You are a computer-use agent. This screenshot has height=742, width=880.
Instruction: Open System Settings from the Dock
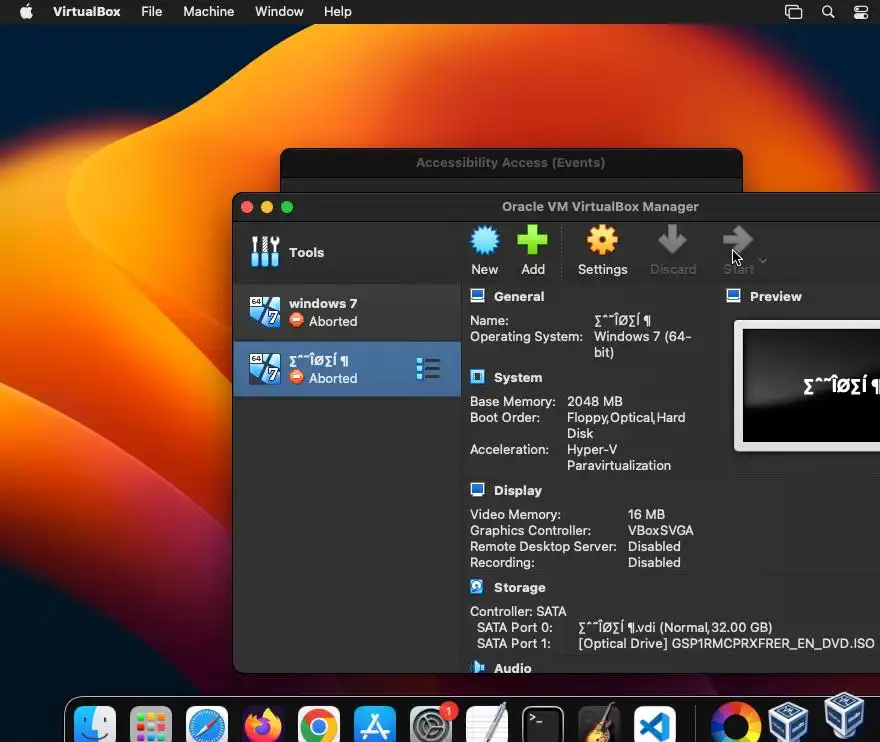[x=430, y=724]
